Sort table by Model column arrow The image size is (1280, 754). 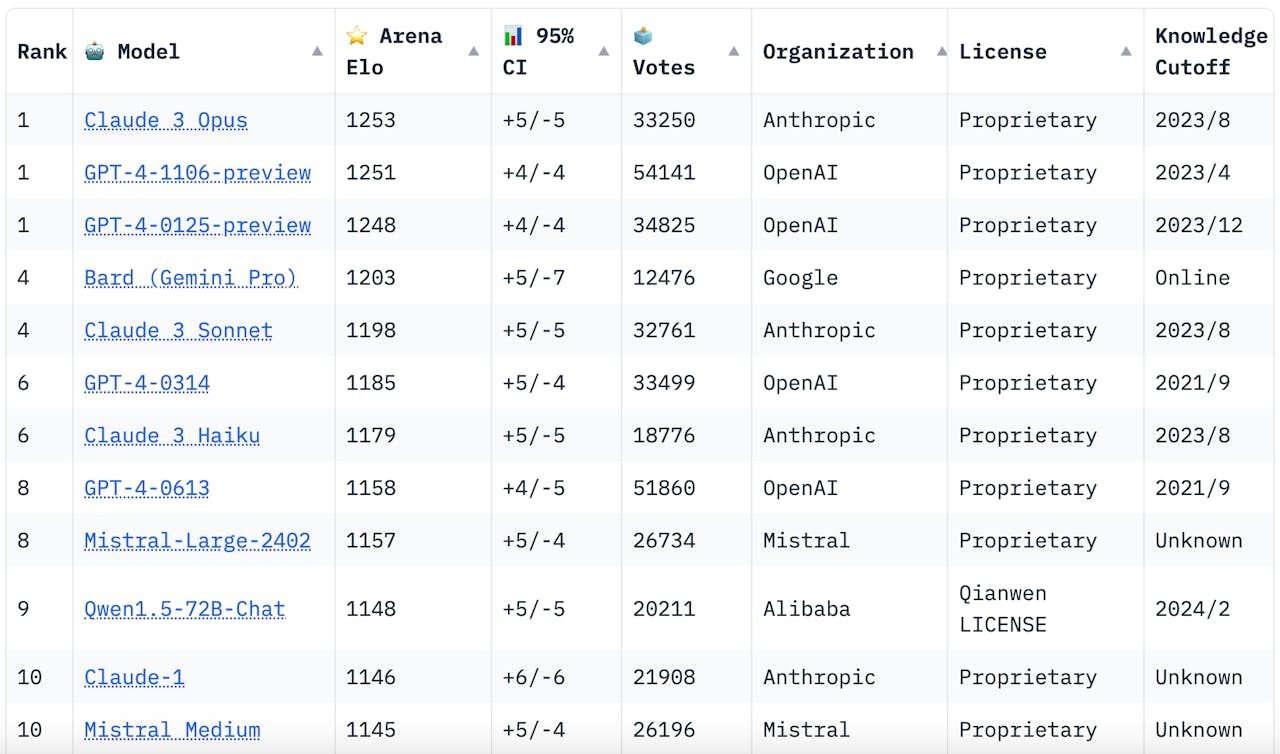317,51
